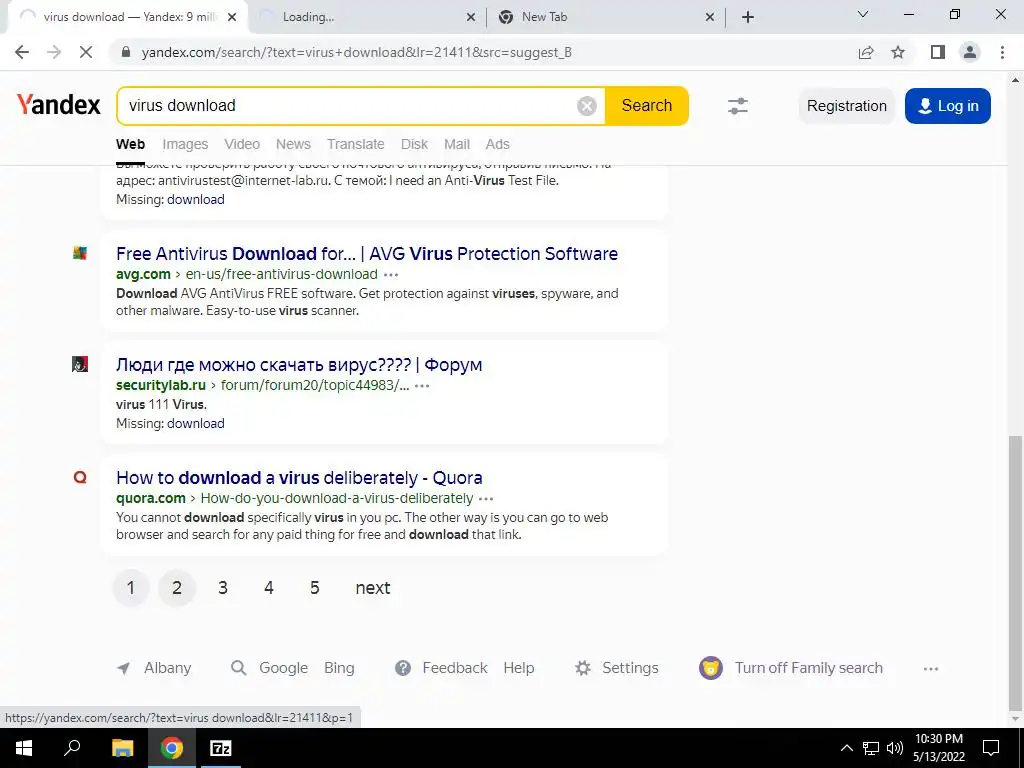Open Windows taskbar search

pyautogui.click(x=72, y=748)
